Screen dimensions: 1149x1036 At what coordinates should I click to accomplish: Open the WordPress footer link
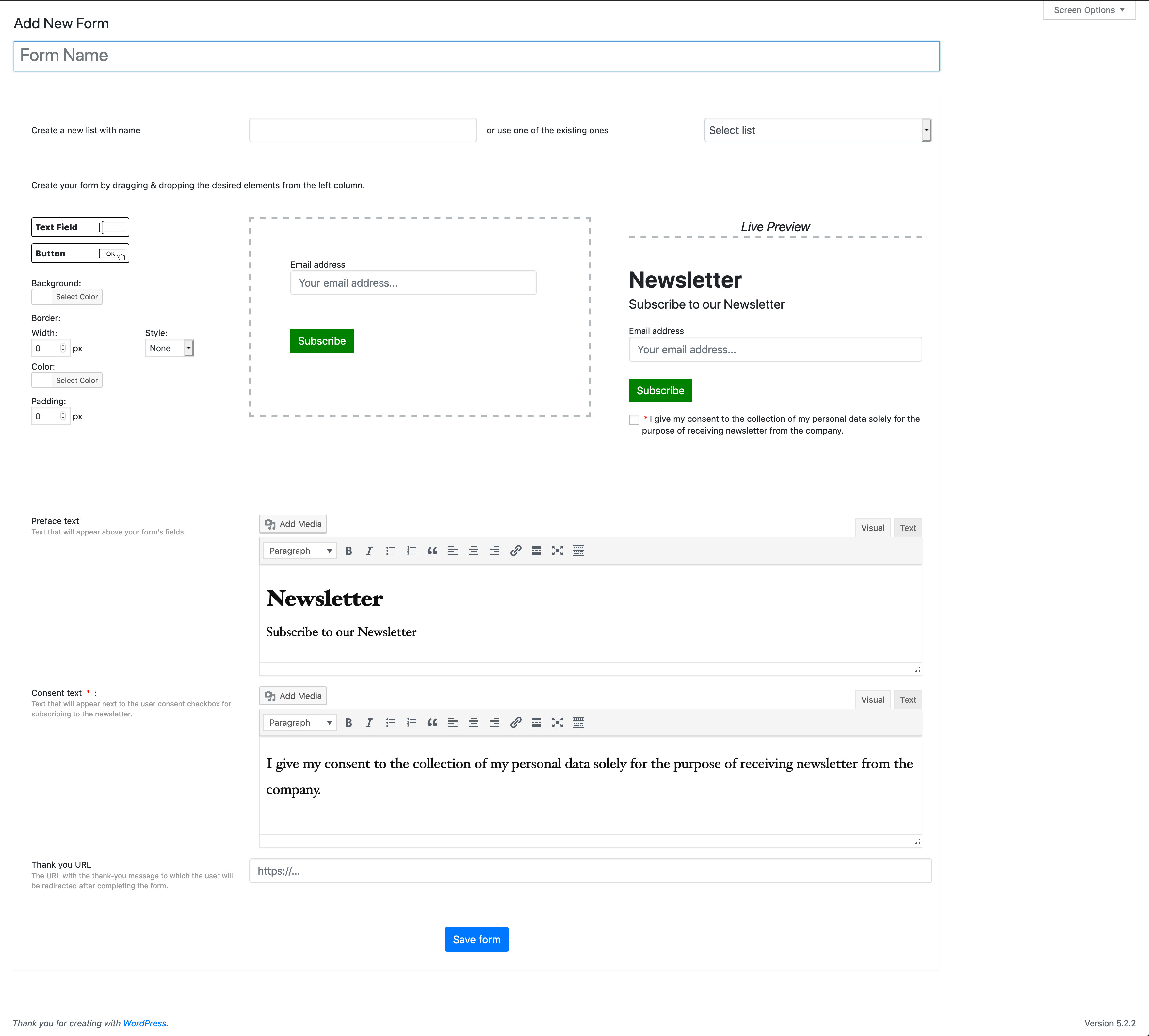(x=145, y=1023)
